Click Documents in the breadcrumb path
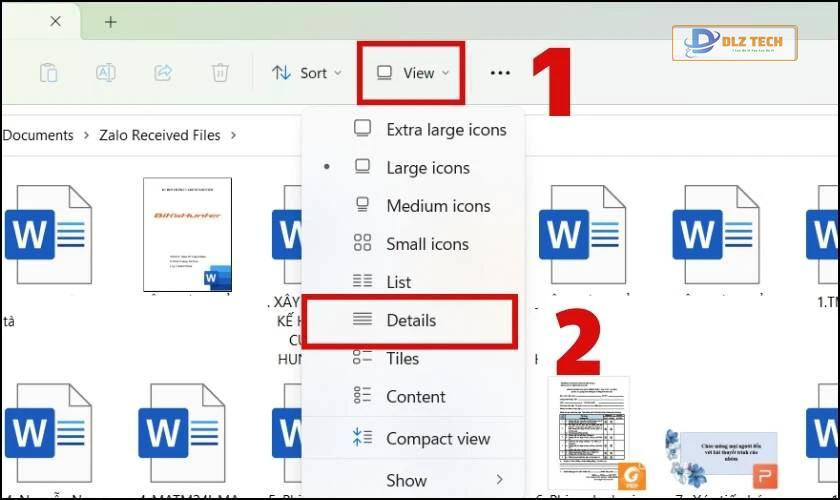Viewport: 840px width, 500px height. click(38, 135)
